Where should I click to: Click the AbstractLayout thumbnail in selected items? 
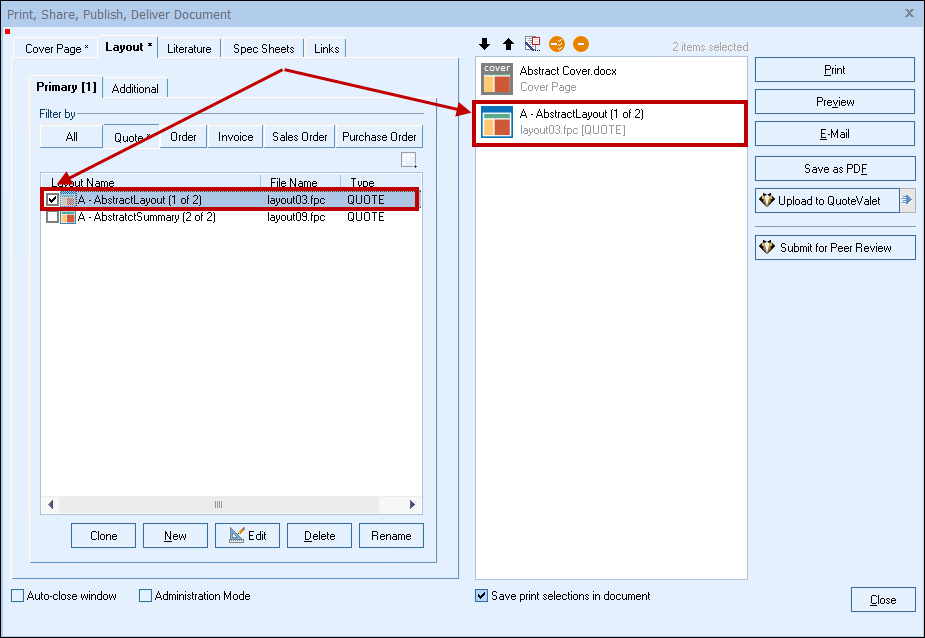tap(496, 122)
